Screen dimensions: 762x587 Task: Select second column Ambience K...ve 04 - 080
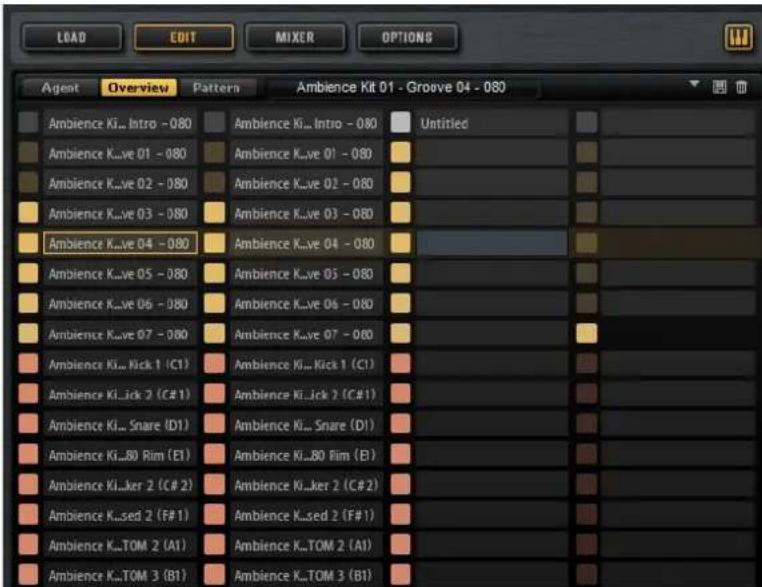(306, 243)
